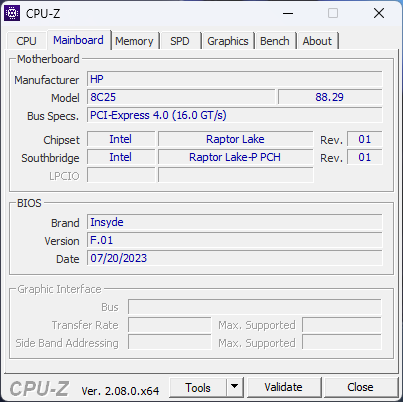Click the BIOS Date field 07/20/2023
403x402 pixels.
[x=235, y=258]
